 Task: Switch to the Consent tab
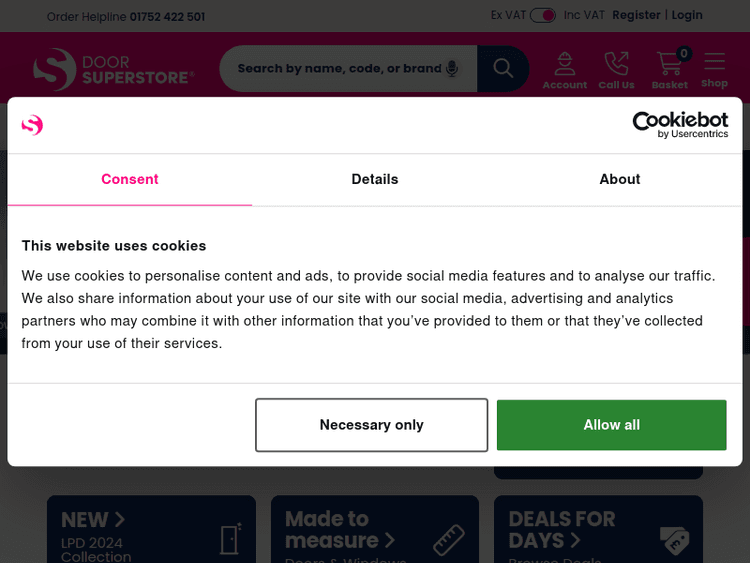(129, 179)
